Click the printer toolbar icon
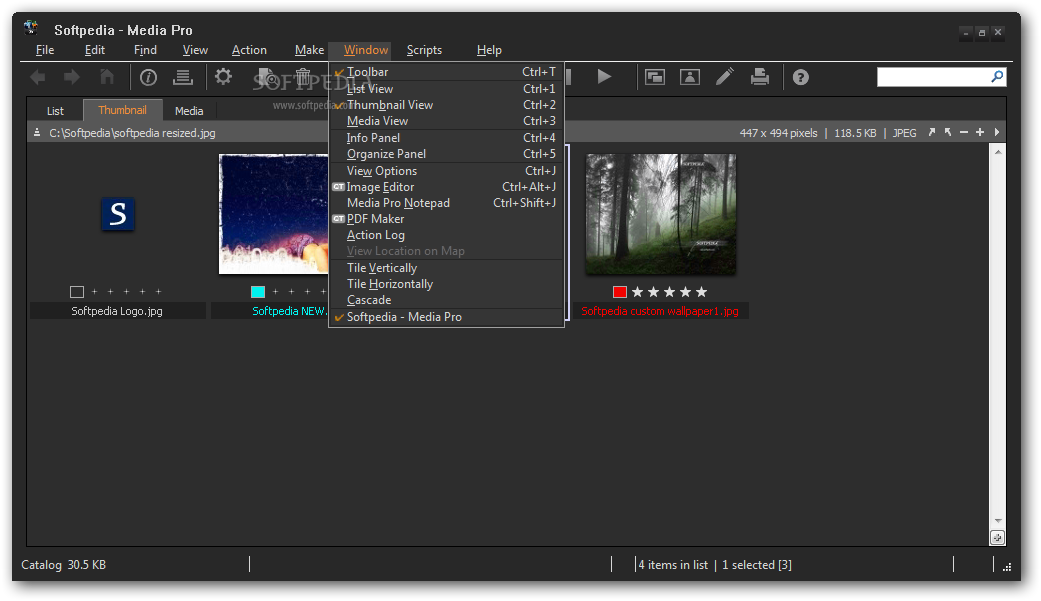The image size is (1041, 601). (x=760, y=77)
